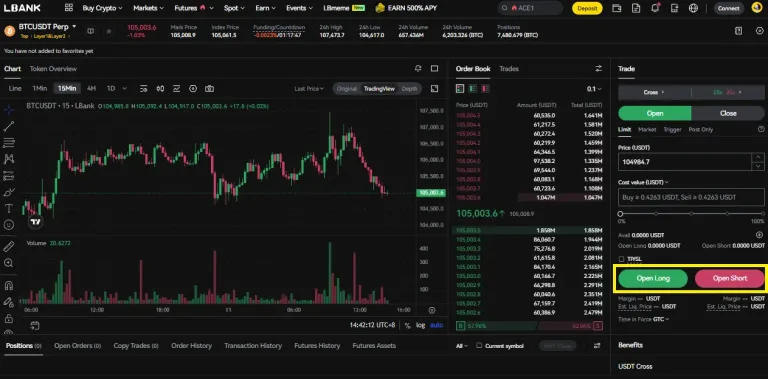This screenshot has height=379, width=768.
Task: Select the zoom in magnifier tool
Action: click(8, 263)
